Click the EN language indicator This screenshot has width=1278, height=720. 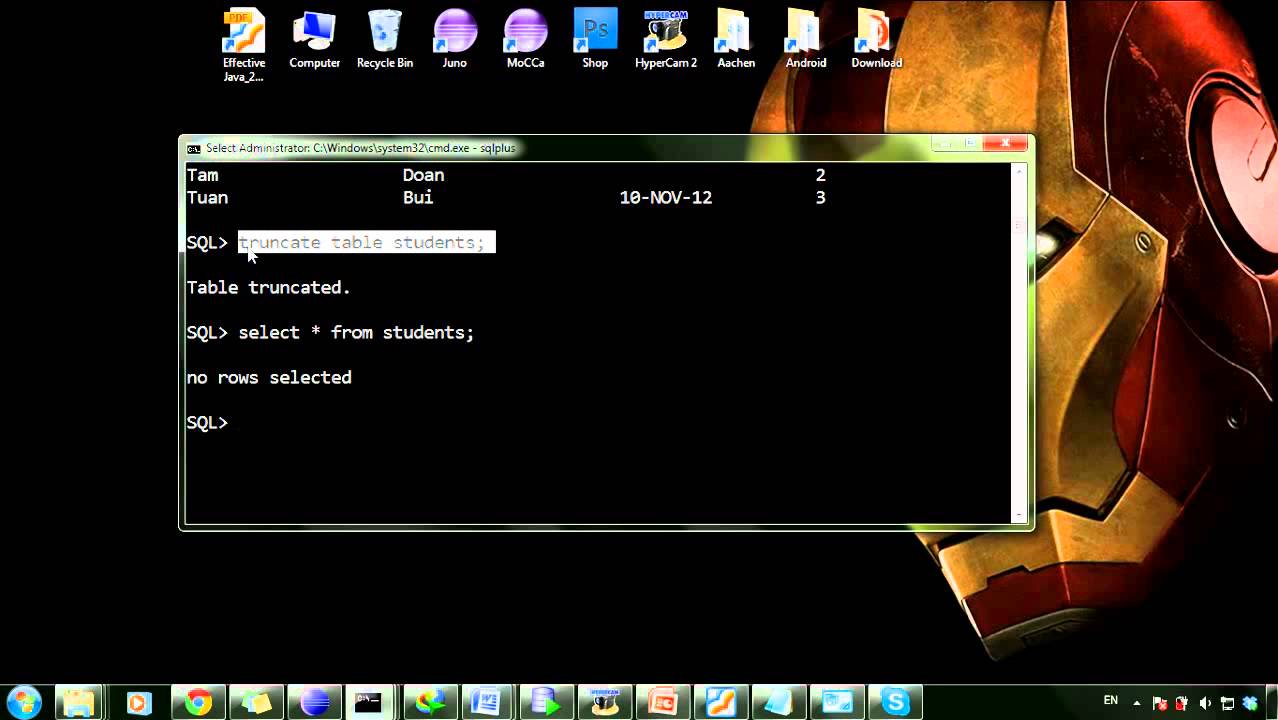click(x=1111, y=701)
